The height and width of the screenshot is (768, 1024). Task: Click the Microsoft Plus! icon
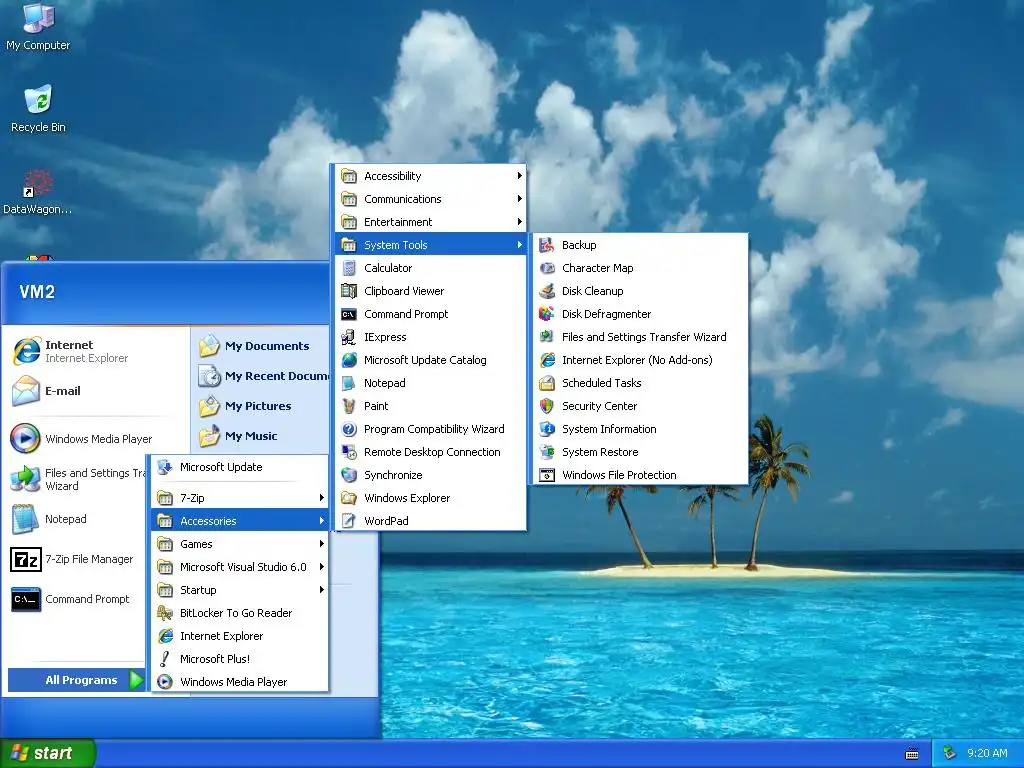[x=165, y=659]
